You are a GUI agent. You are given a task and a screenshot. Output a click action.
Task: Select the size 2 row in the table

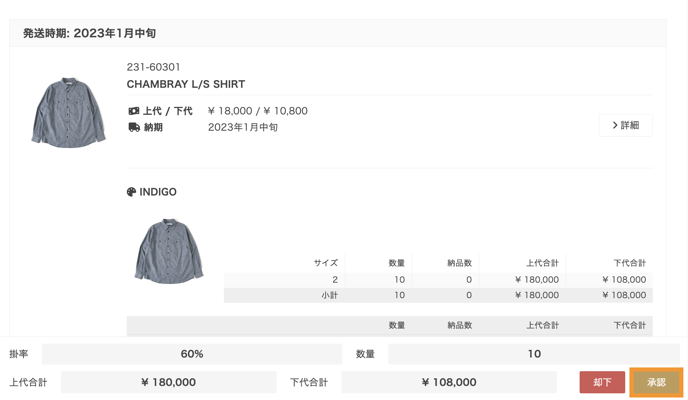438,280
